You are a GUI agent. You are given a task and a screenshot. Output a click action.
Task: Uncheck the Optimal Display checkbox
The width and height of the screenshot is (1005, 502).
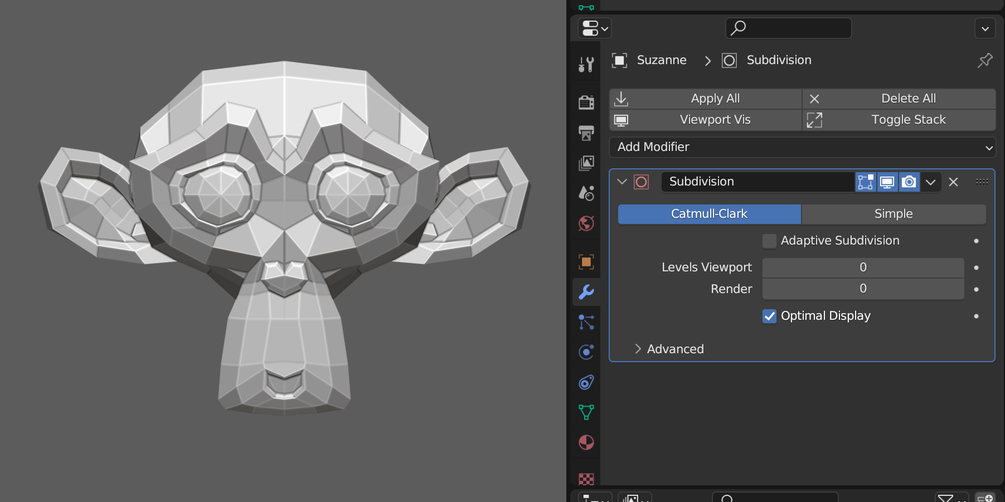[x=769, y=316]
